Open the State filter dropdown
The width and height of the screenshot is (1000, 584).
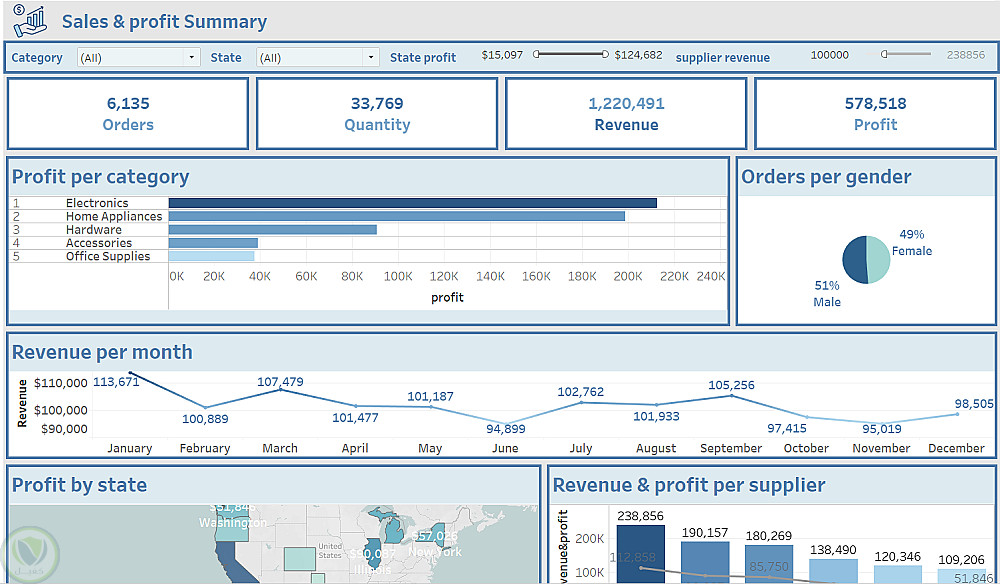coord(318,57)
